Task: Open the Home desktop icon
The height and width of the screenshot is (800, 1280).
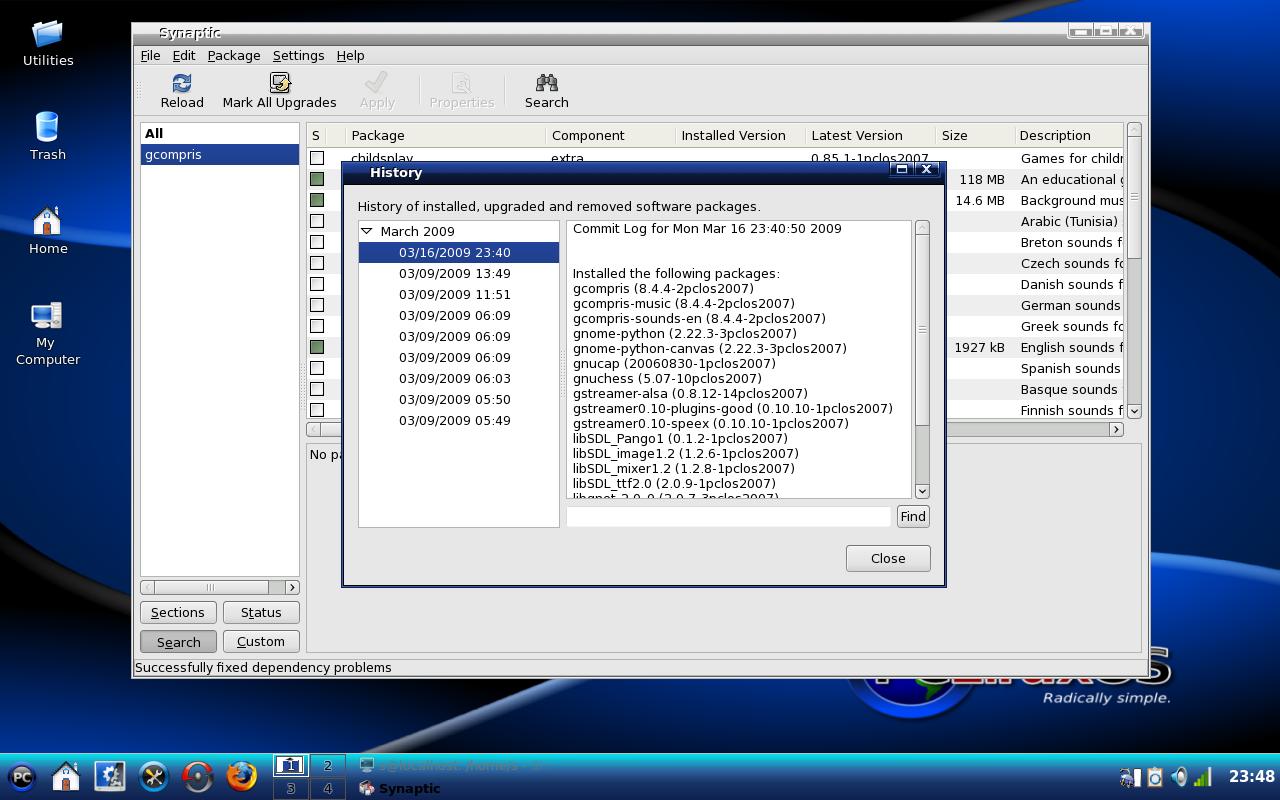Action: (47, 221)
